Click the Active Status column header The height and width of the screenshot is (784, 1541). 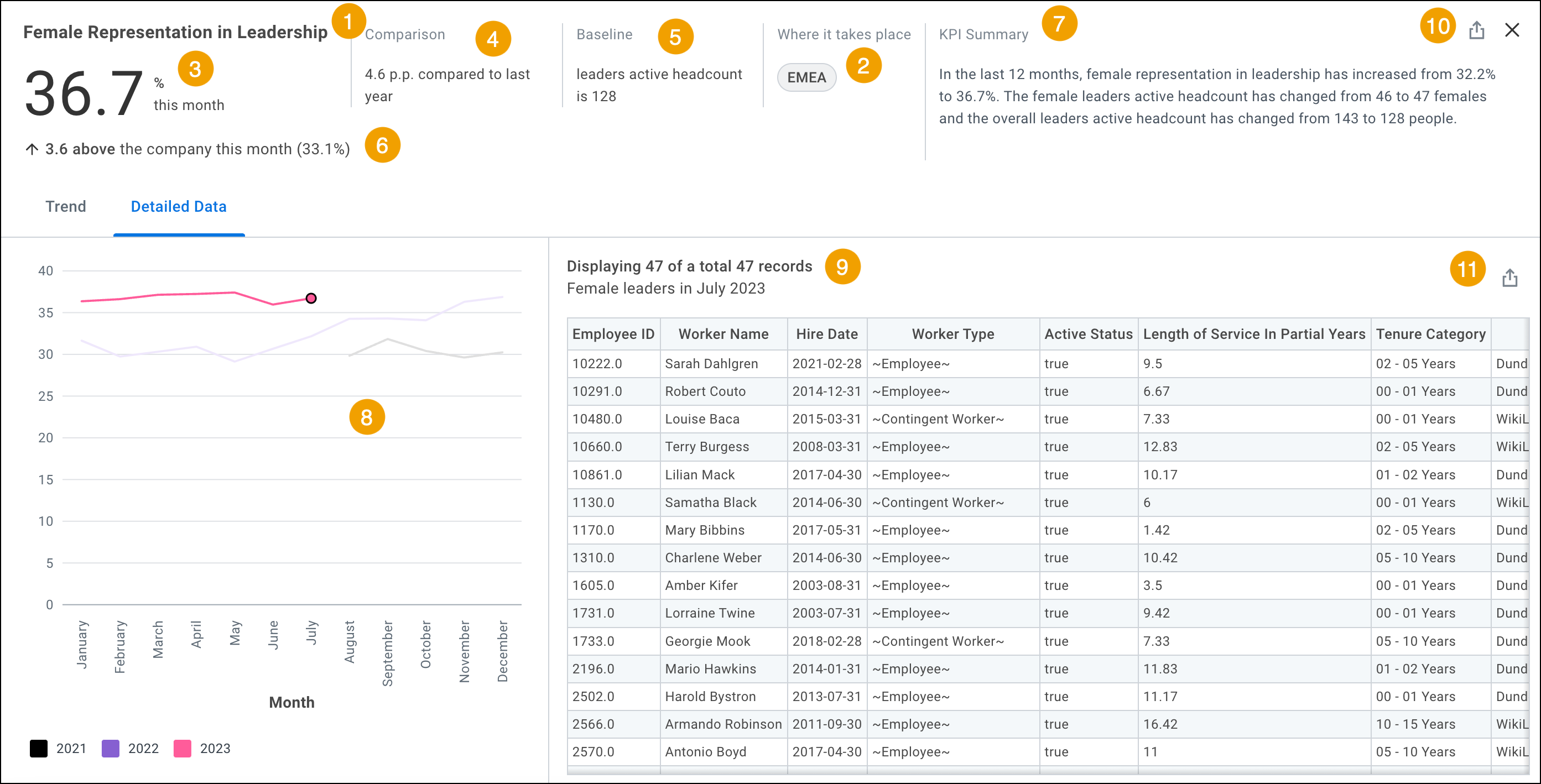[x=1088, y=334]
